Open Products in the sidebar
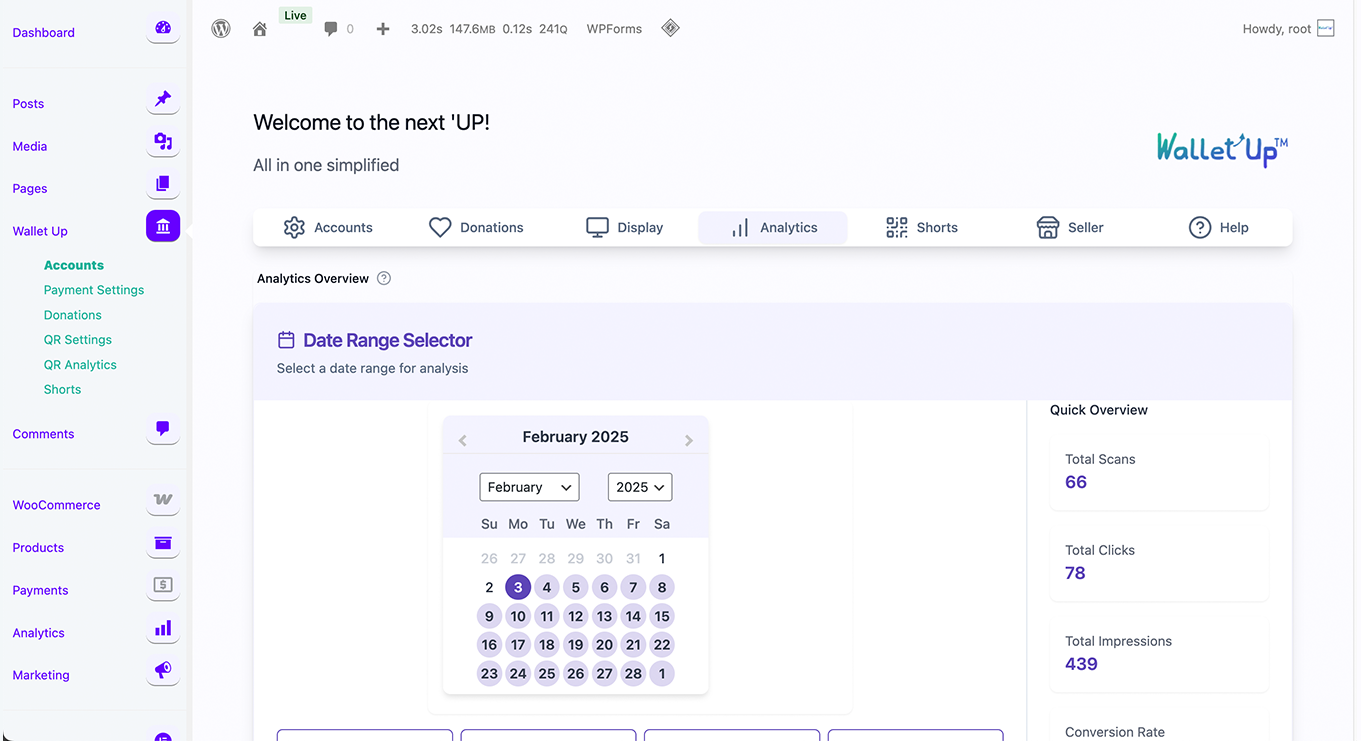 point(38,548)
